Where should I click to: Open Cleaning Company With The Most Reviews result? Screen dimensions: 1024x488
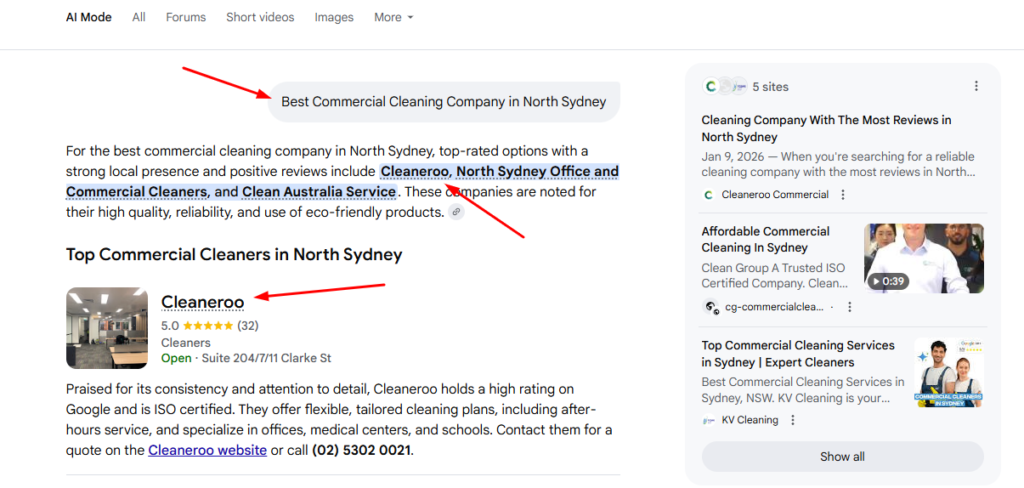click(x=826, y=128)
